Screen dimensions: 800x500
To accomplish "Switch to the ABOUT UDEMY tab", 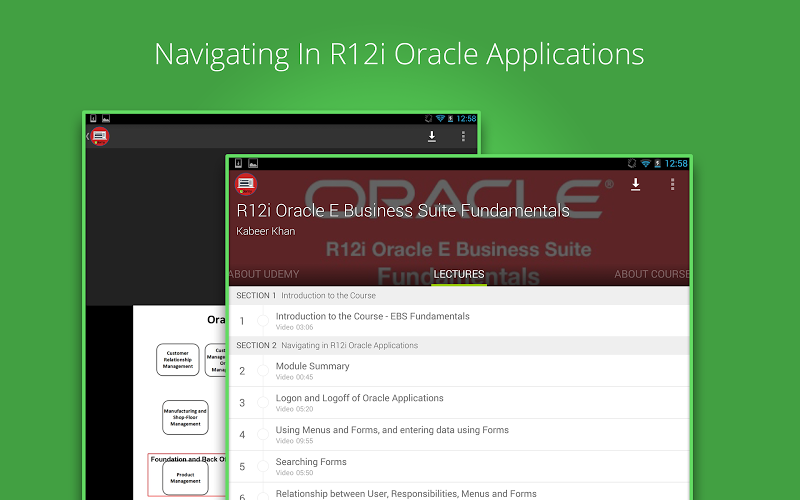I will point(264,274).
